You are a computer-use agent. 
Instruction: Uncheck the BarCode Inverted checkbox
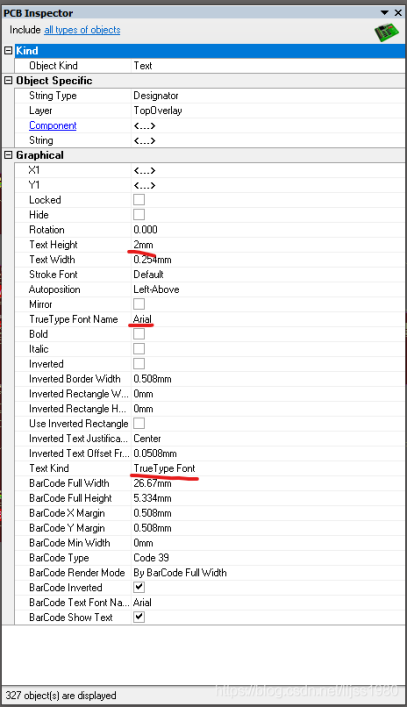139,587
